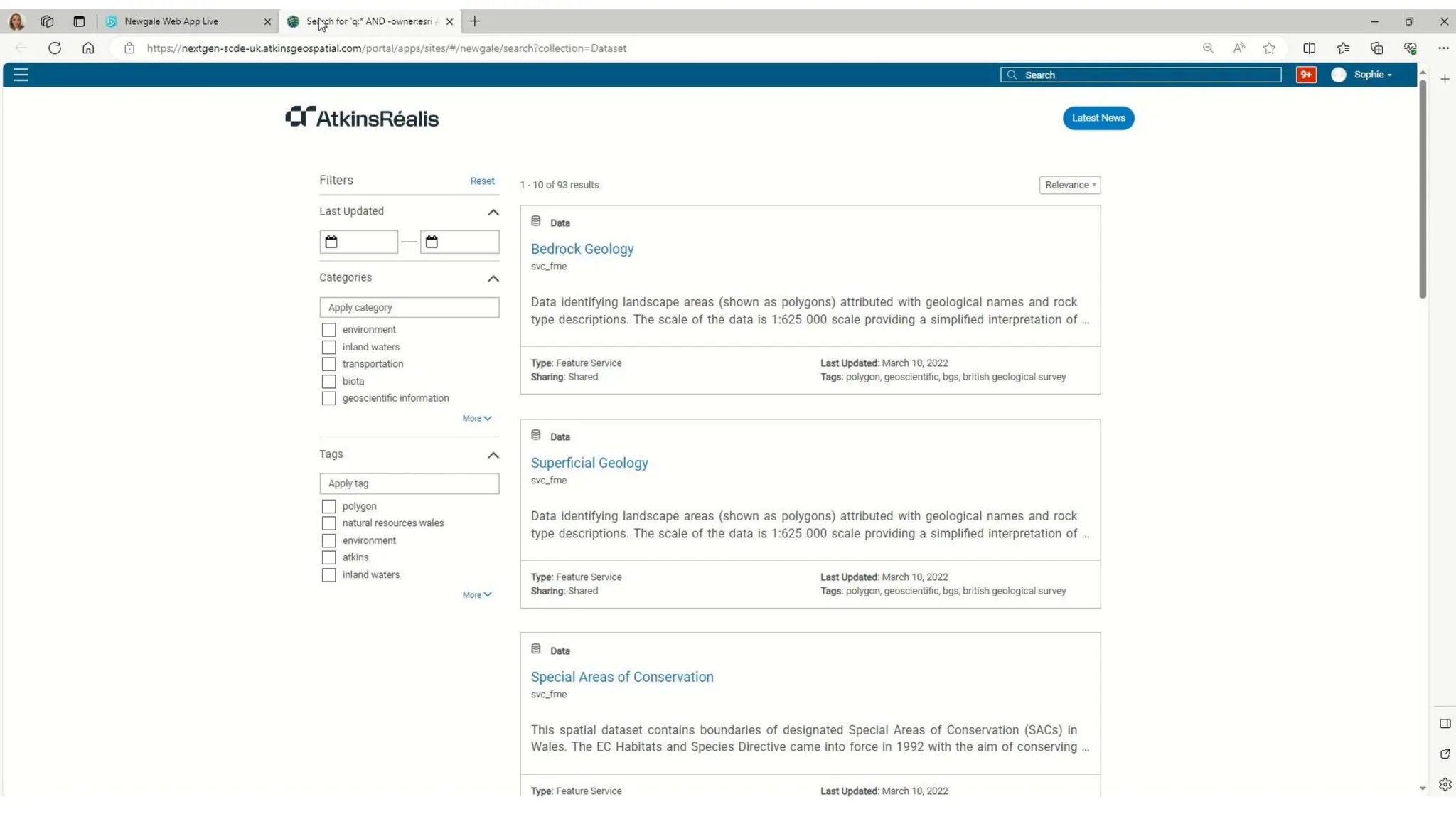The height and width of the screenshot is (819, 1456).
Task: Open the hamburger menu icon
Action: pyautogui.click(x=21, y=75)
